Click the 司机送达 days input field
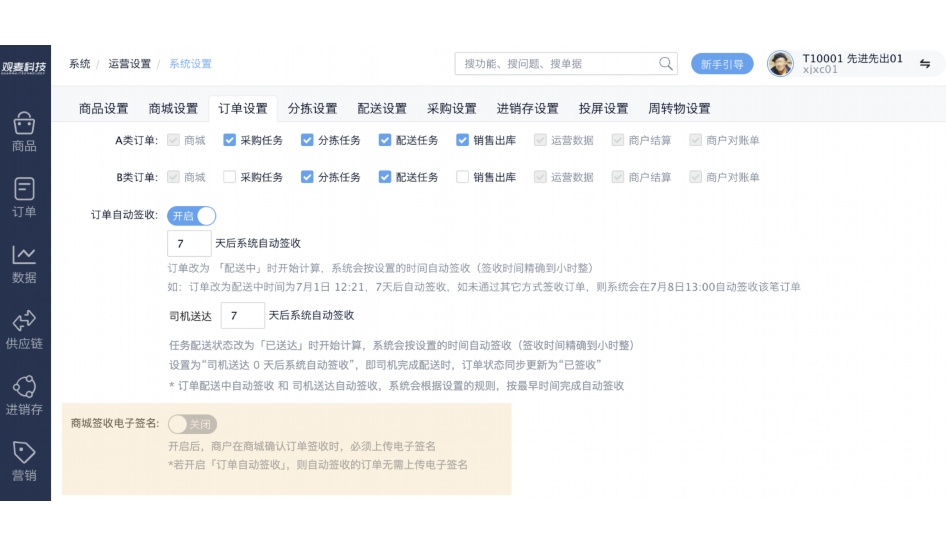Image resolution: width=946 pixels, height=546 pixels. point(242,316)
